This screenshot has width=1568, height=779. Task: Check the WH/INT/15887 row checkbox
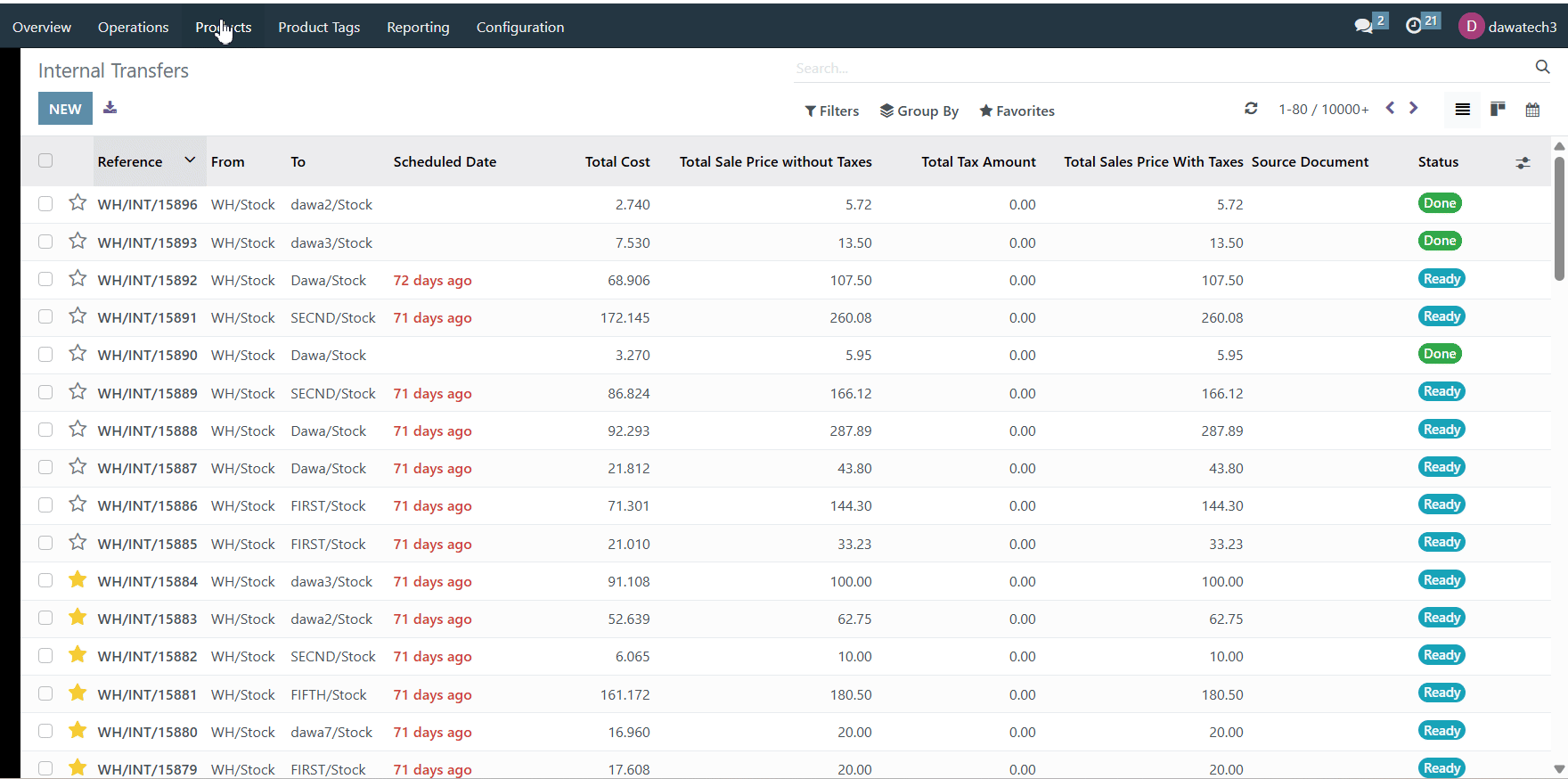(x=45, y=468)
